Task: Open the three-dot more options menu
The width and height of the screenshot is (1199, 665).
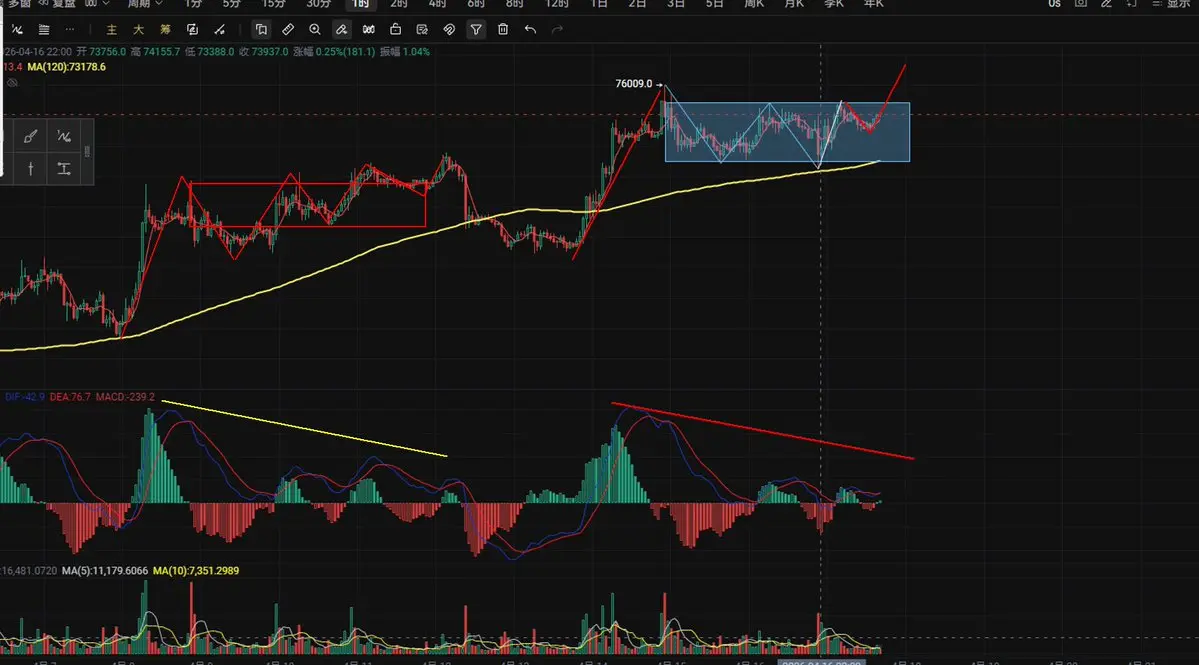Action: (x=70, y=30)
